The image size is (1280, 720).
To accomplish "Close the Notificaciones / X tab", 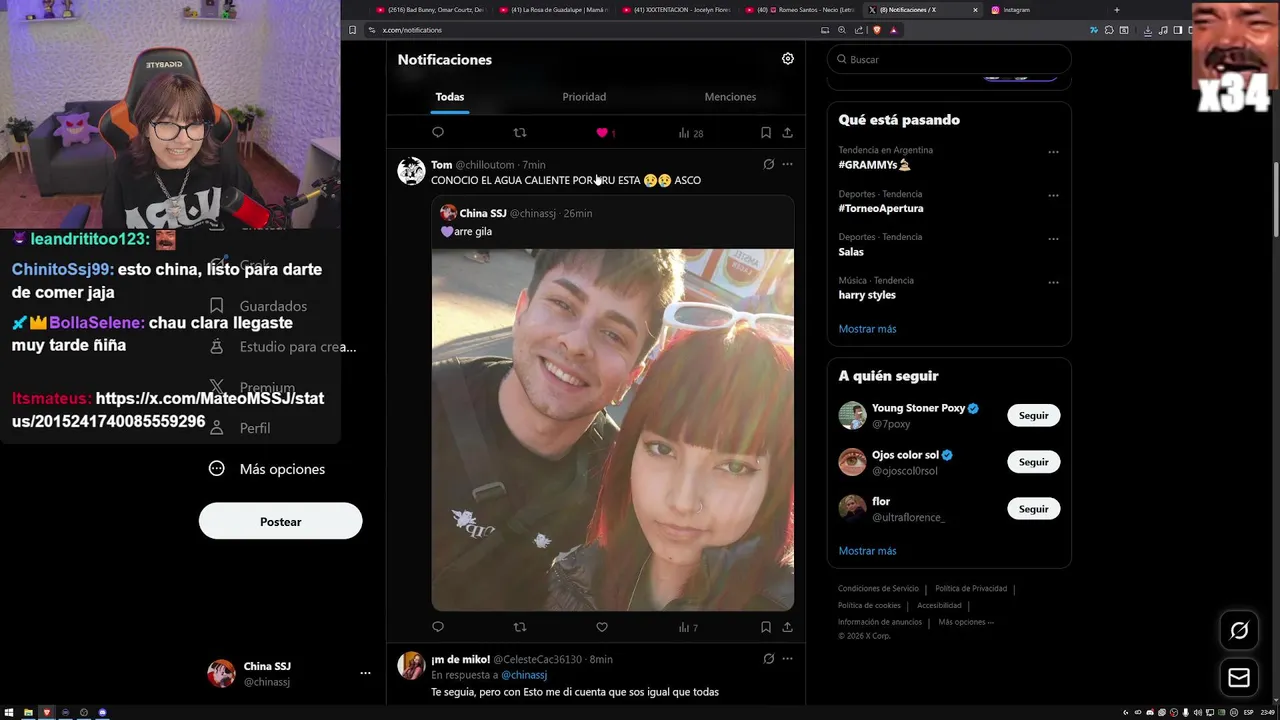I will pyautogui.click(x=975, y=10).
